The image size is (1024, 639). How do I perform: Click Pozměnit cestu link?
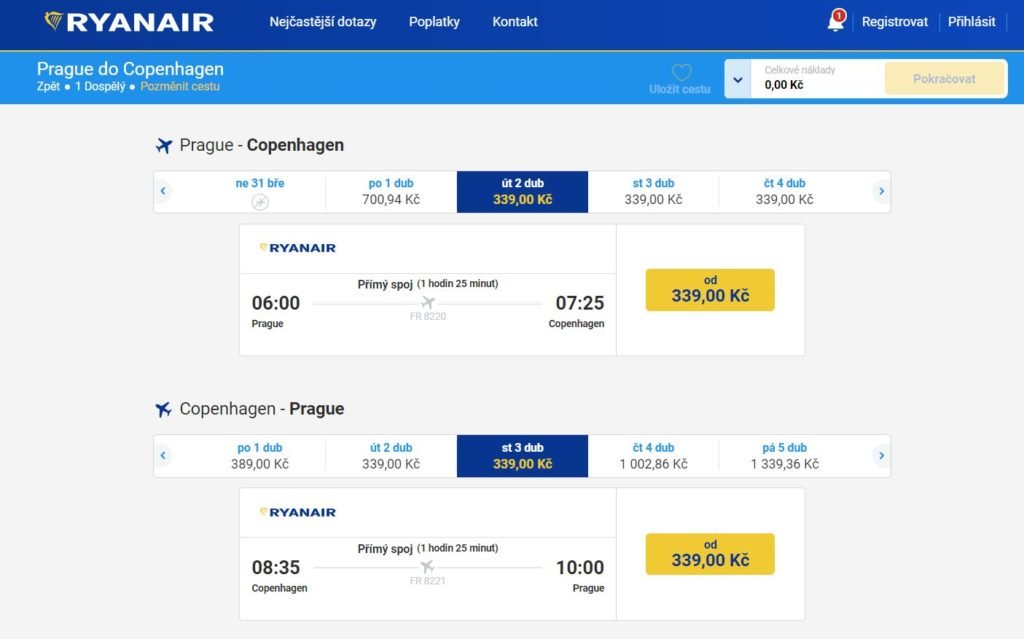(180, 87)
